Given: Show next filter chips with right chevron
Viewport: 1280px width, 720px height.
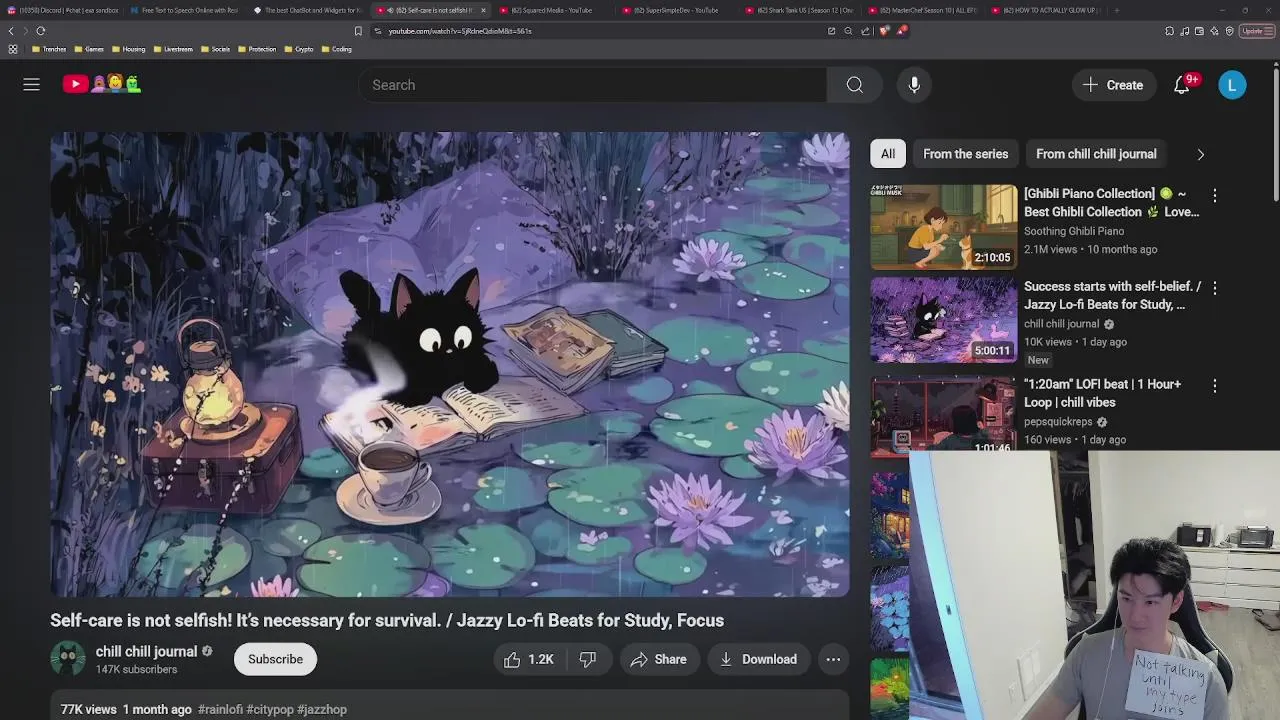Looking at the screenshot, I should point(1200,154).
